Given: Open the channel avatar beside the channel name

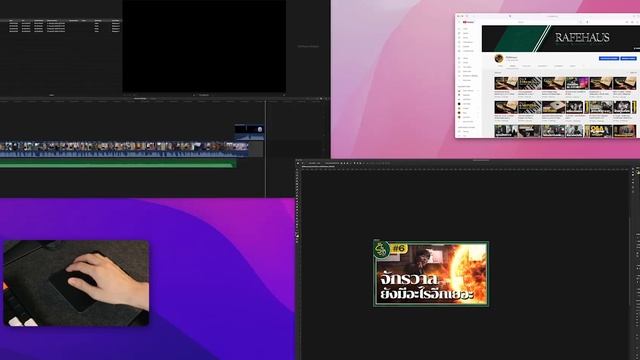Looking at the screenshot, I should pyautogui.click(x=499, y=58).
